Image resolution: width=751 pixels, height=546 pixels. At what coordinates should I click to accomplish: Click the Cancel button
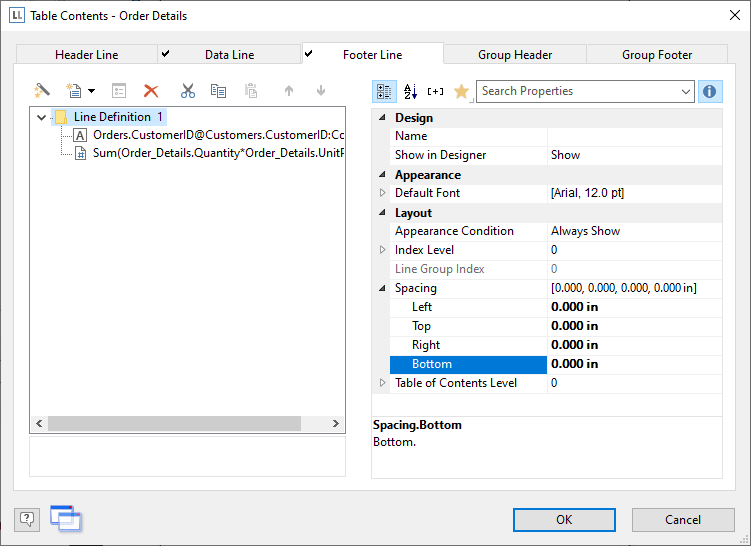683,520
